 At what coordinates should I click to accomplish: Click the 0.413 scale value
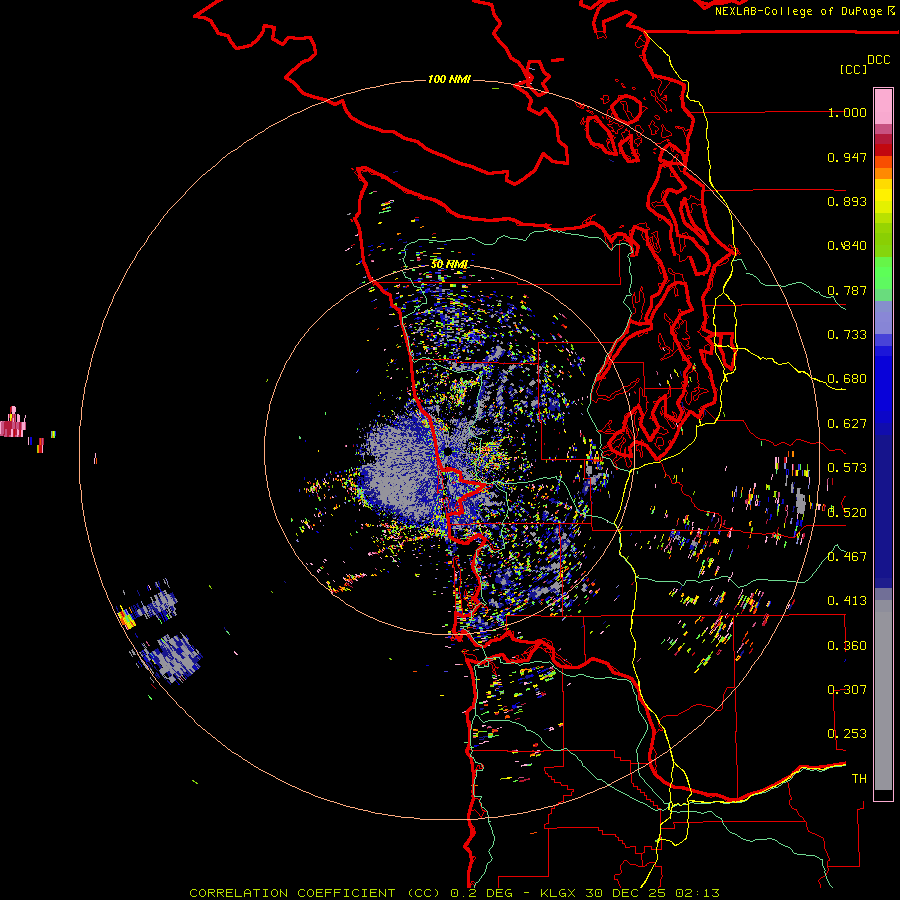click(847, 601)
